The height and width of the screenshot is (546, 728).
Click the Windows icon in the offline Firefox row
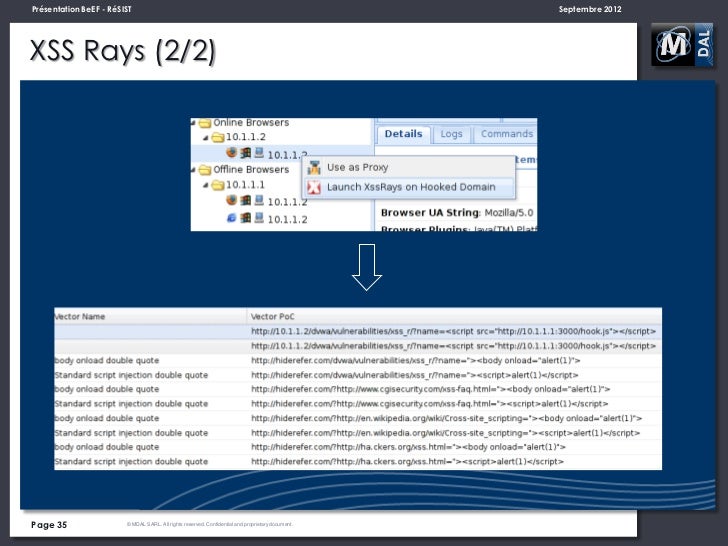coord(246,200)
